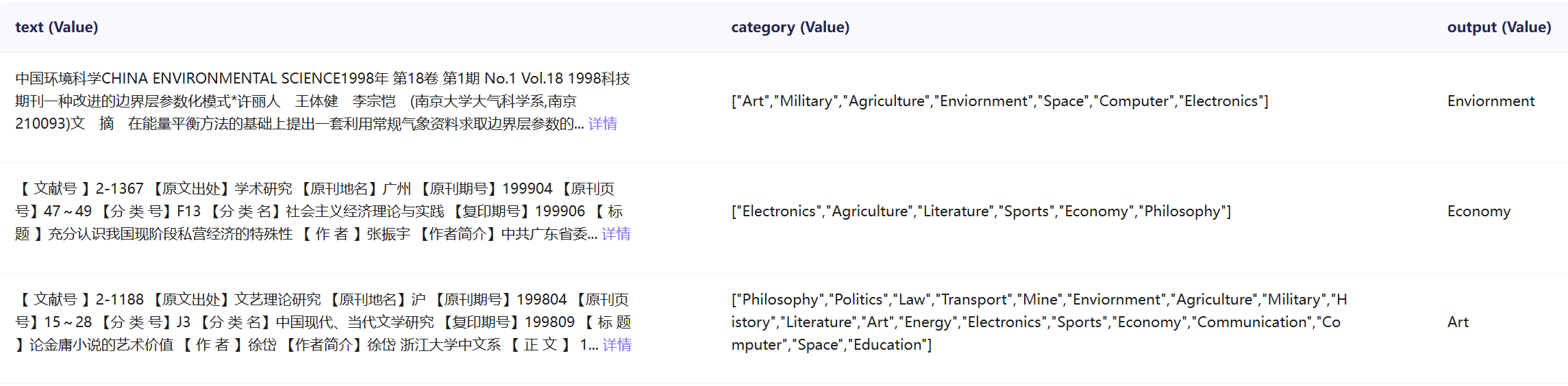Click the "category (Value)" column header
Viewport: 1568px width, 386px height.
click(790, 27)
